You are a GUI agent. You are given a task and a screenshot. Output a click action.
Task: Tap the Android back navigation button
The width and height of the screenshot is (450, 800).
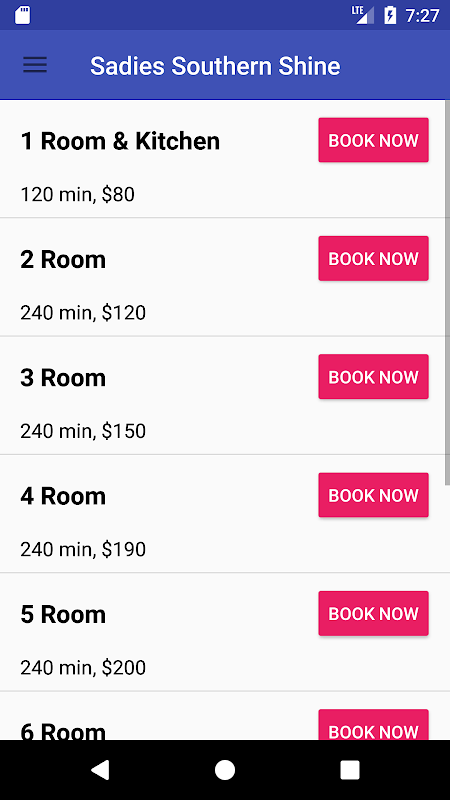[x=100, y=770]
